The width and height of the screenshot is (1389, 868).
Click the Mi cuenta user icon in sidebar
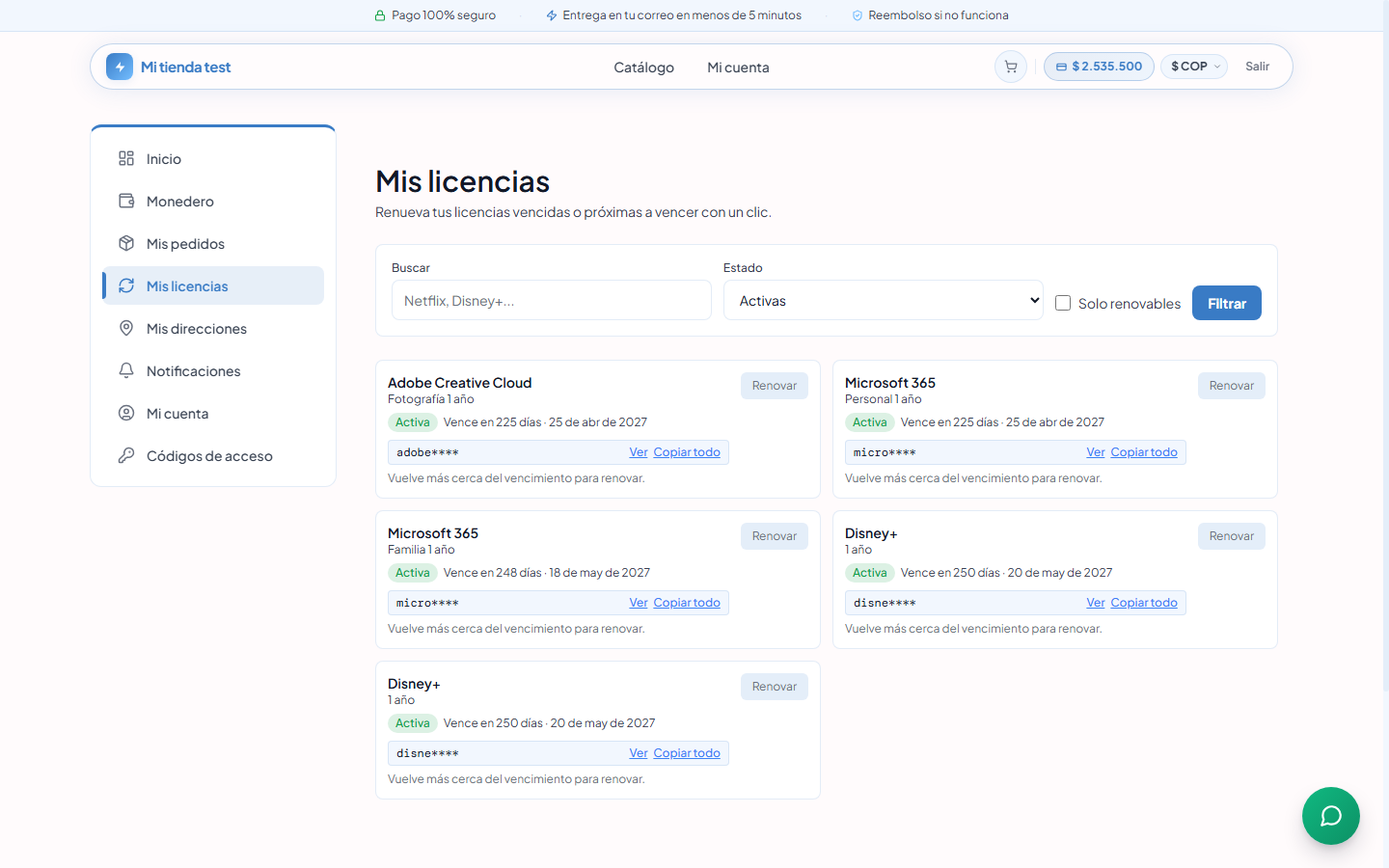click(x=126, y=413)
